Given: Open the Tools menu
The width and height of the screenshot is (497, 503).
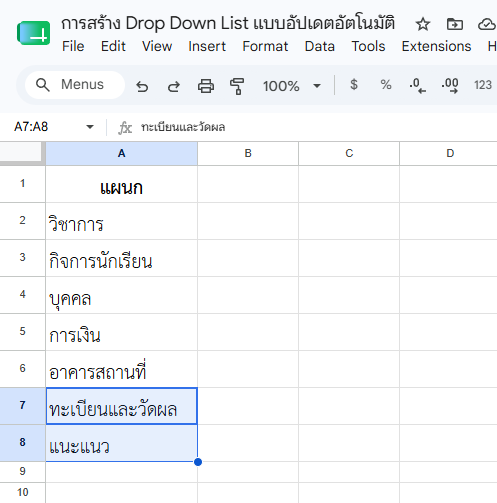Looking at the screenshot, I should [368, 46].
